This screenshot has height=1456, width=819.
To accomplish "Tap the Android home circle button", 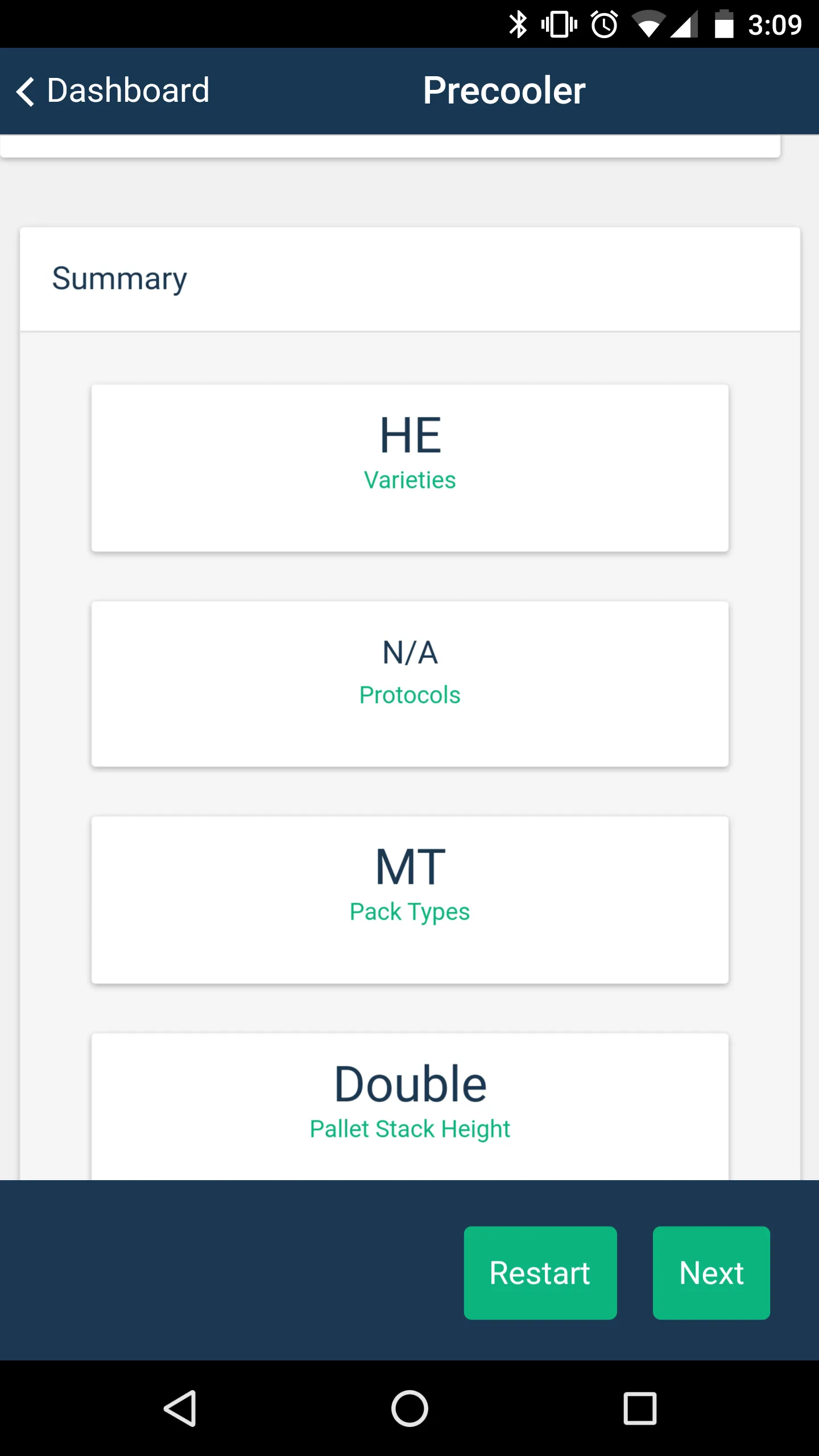I will tap(409, 1408).
